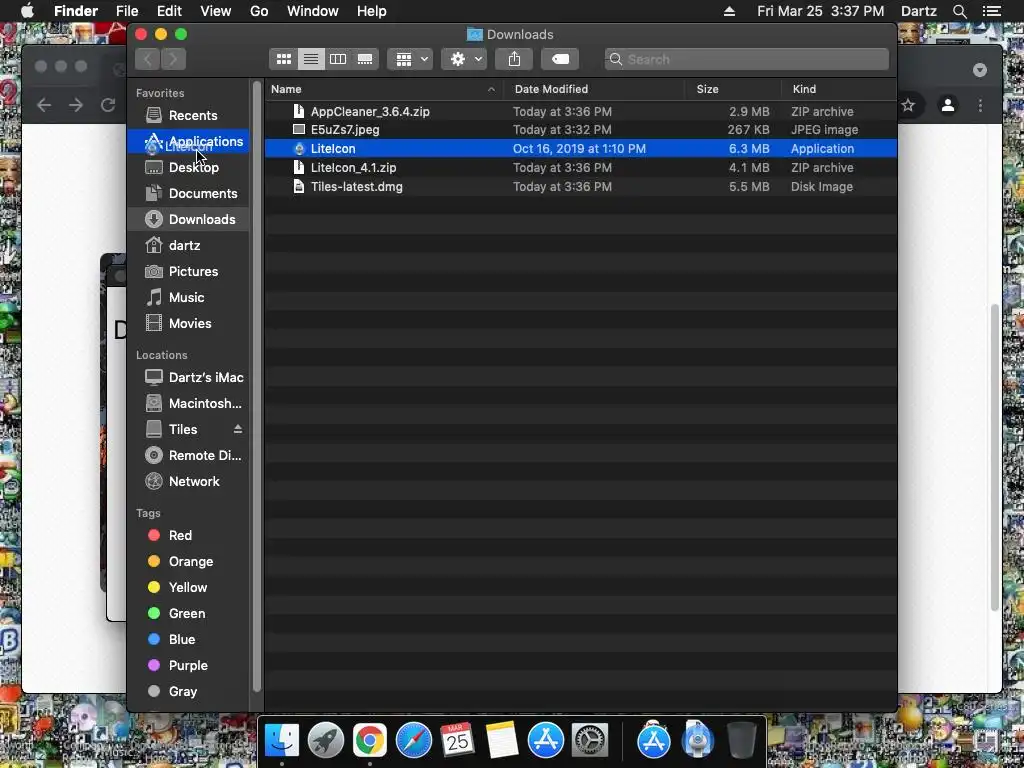Select Dartz's iMac location
1024x768 pixels.
pyautogui.click(x=188, y=377)
